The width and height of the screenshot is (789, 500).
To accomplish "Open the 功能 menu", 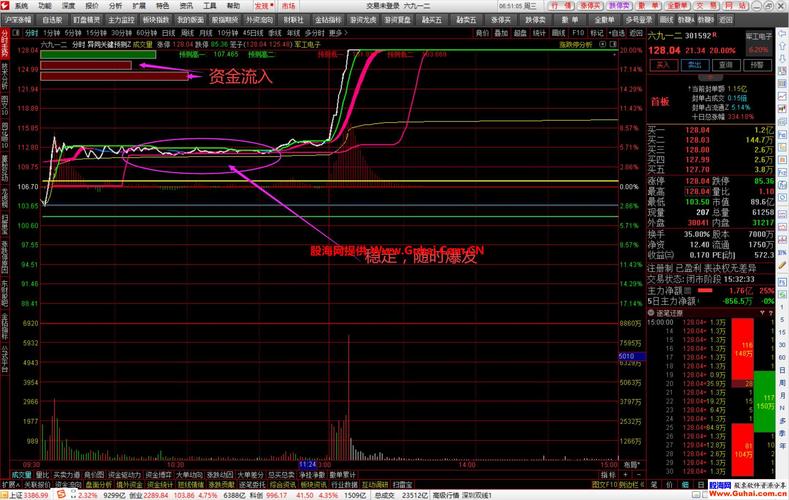I will pos(45,6).
